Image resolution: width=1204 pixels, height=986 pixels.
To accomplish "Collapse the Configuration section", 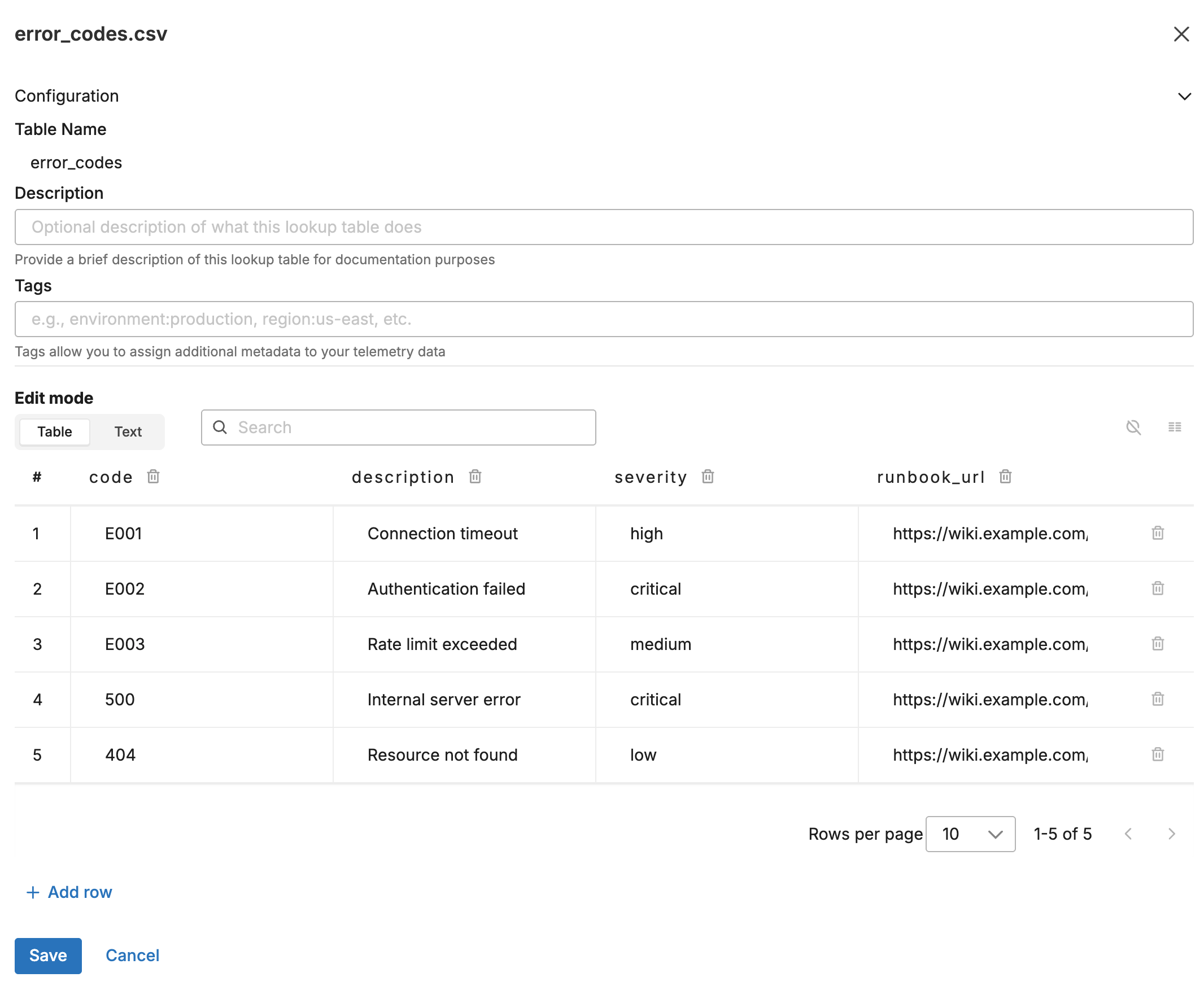I will (1184, 97).
